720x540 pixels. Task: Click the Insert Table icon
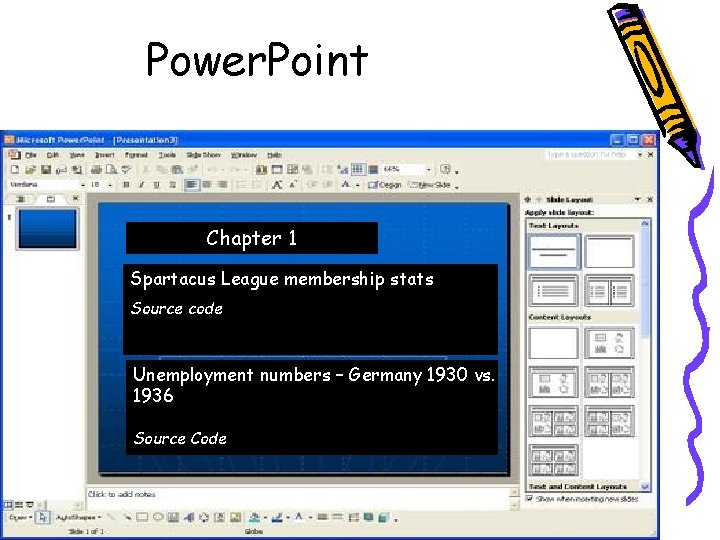pyautogui.click(x=277, y=169)
